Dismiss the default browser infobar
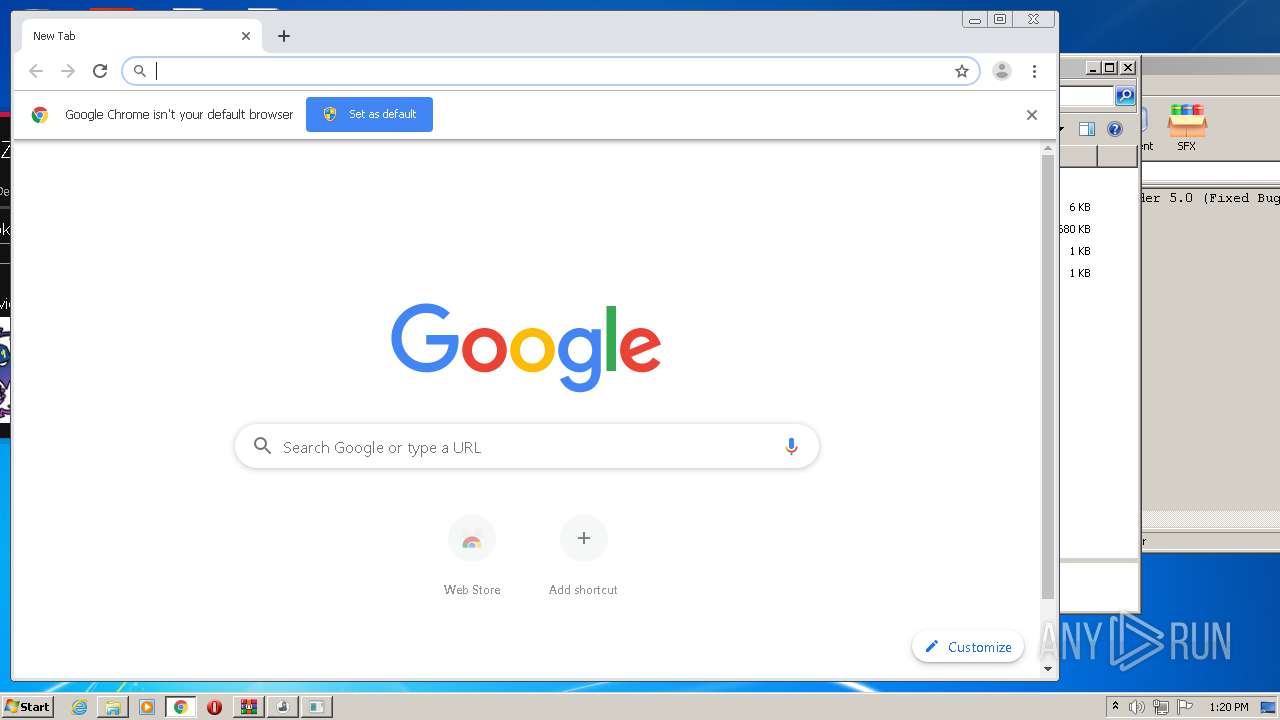 click(x=1032, y=115)
